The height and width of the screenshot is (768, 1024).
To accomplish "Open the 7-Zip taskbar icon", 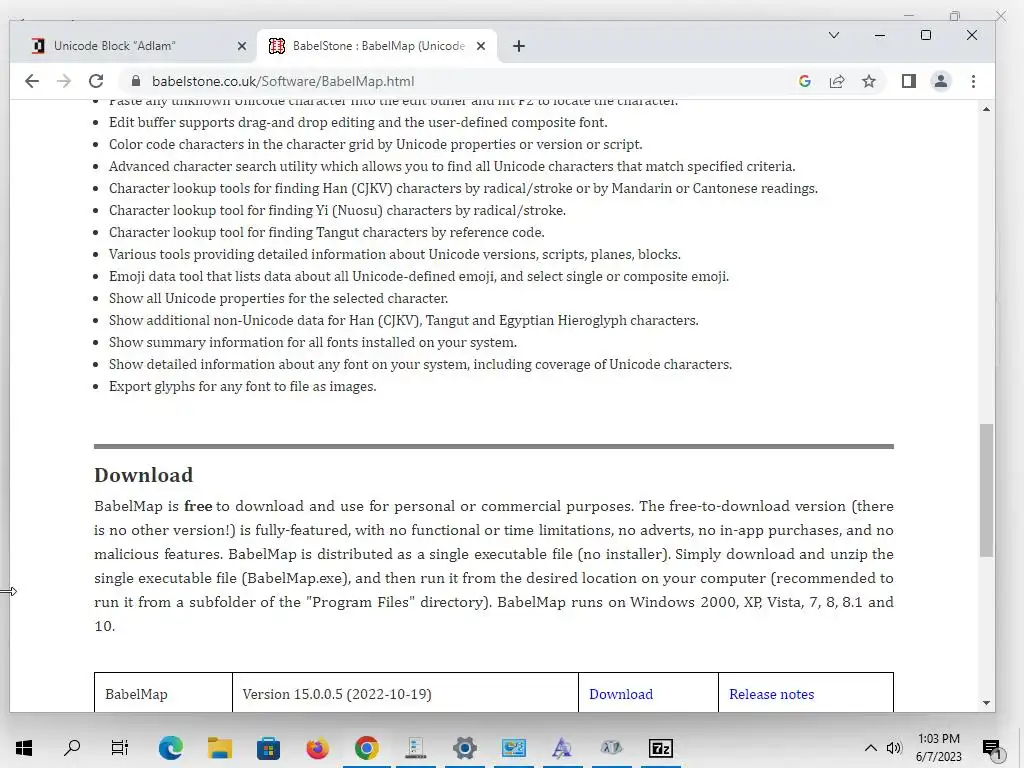I will (x=660, y=748).
